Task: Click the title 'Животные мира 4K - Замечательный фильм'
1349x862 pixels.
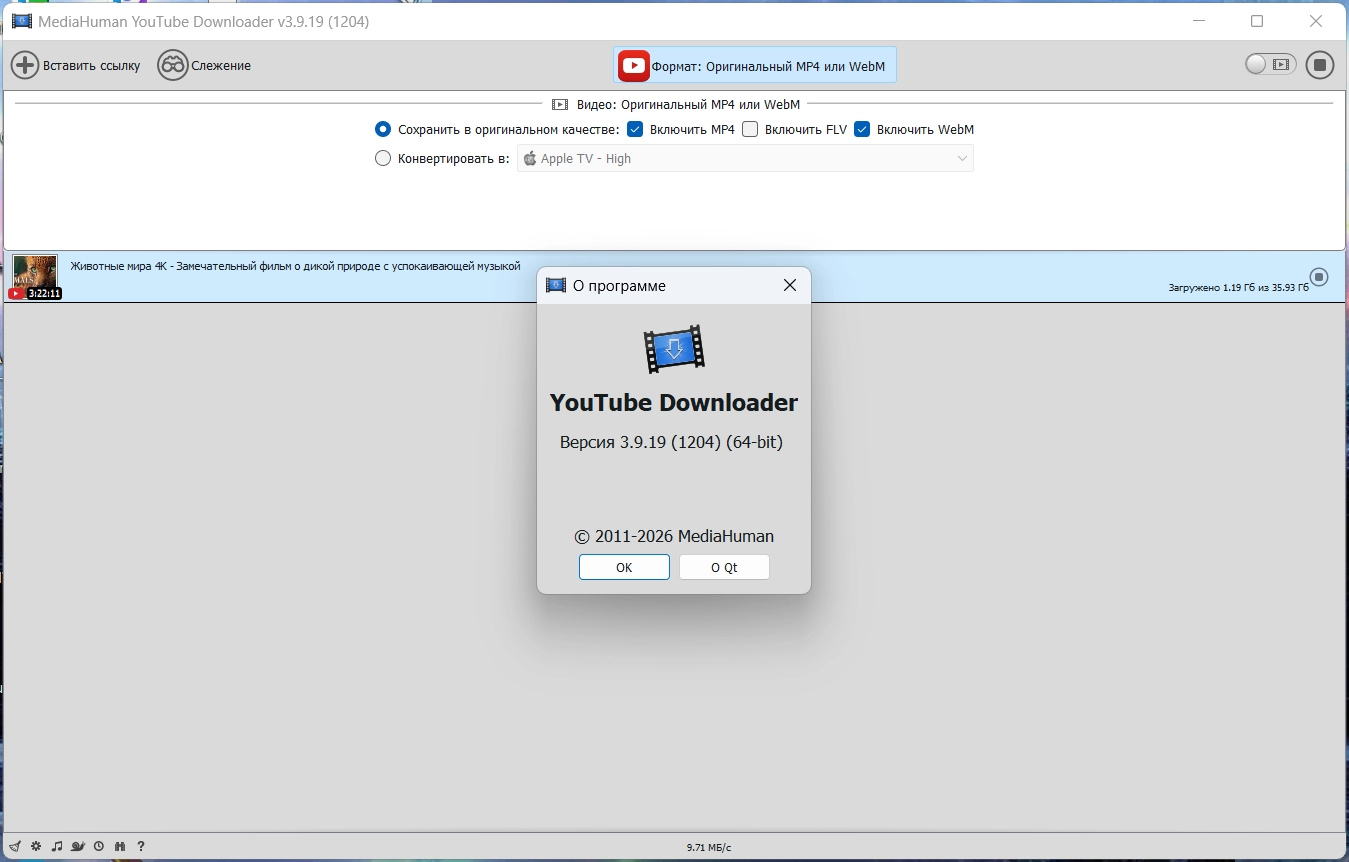Action: pyautogui.click(x=295, y=266)
